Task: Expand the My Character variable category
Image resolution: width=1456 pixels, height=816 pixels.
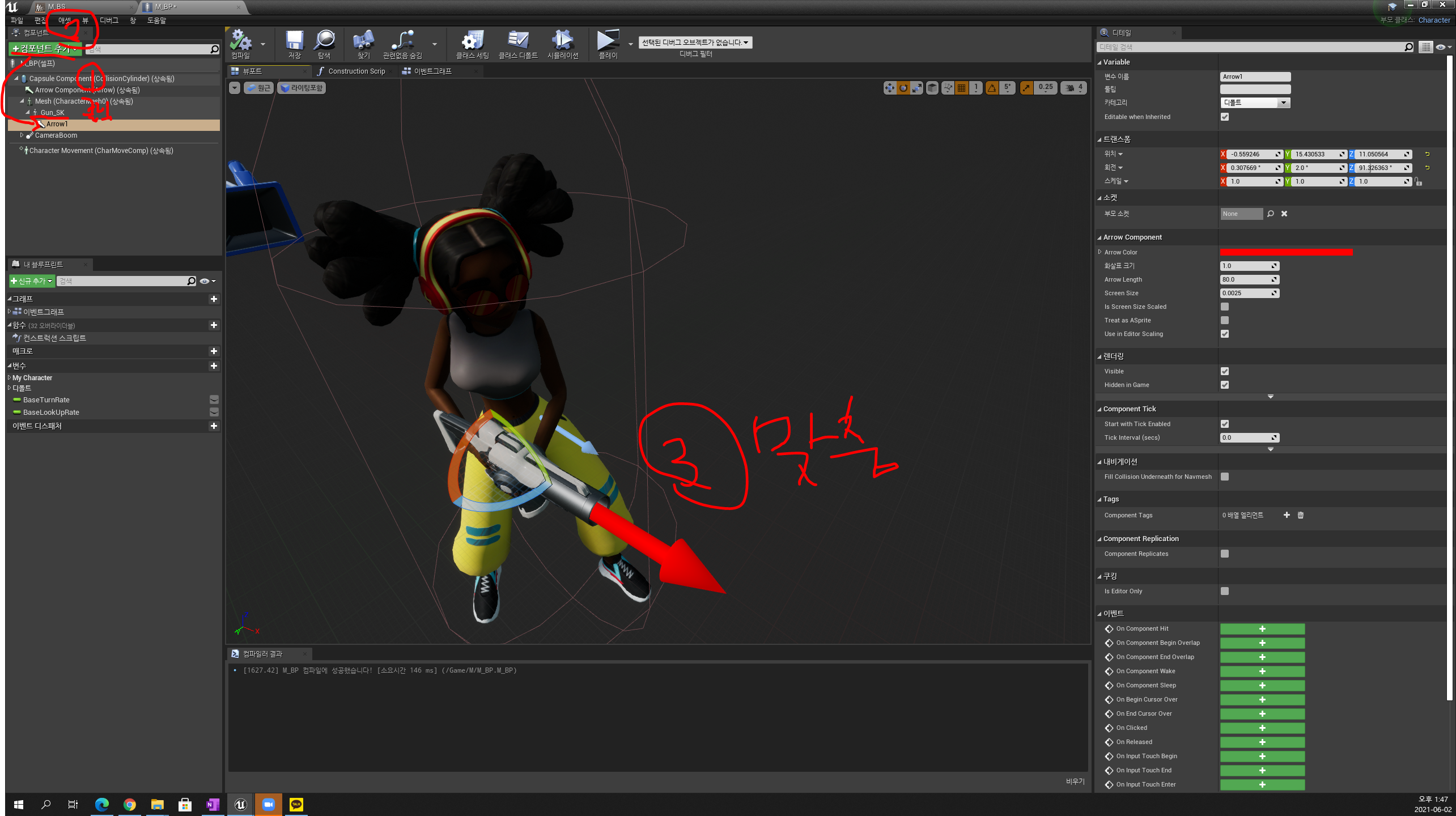Action: pos(10,377)
